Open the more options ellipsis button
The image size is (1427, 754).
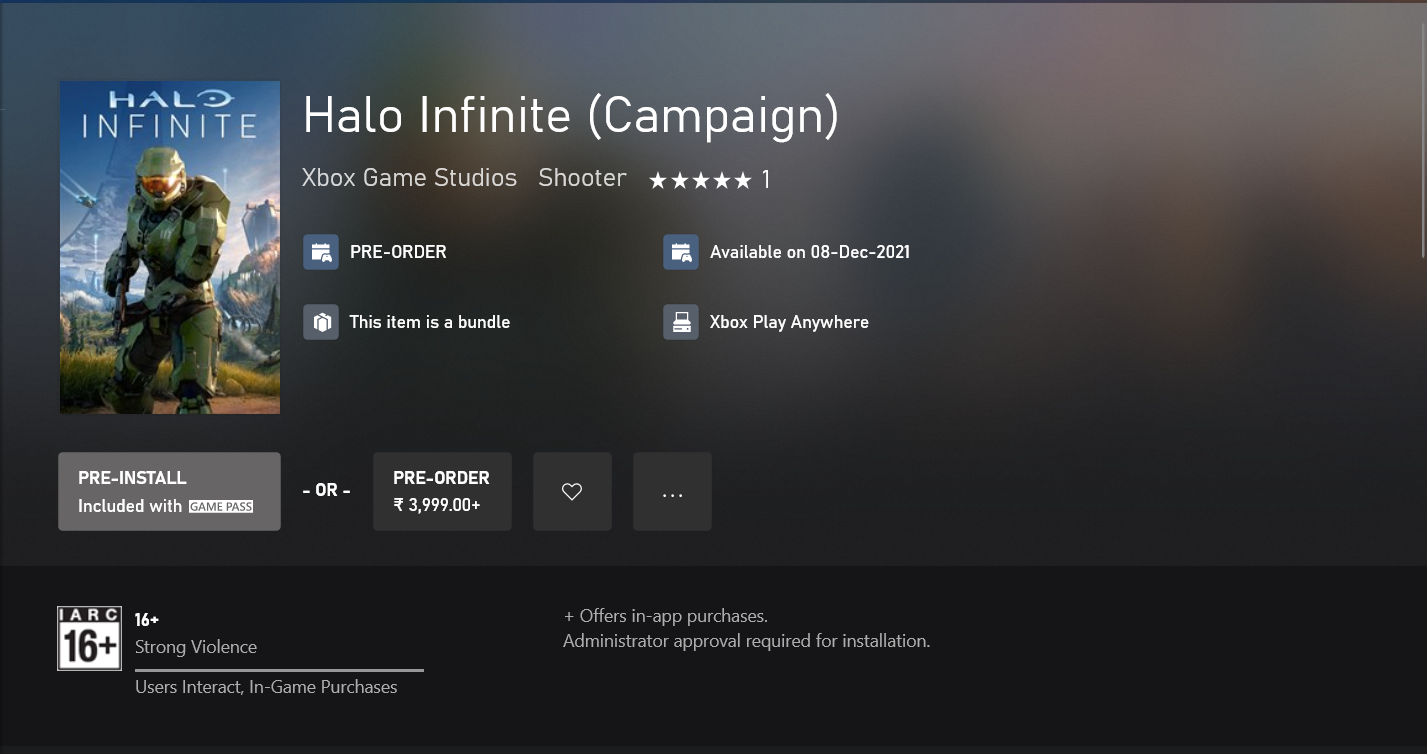coord(672,491)
